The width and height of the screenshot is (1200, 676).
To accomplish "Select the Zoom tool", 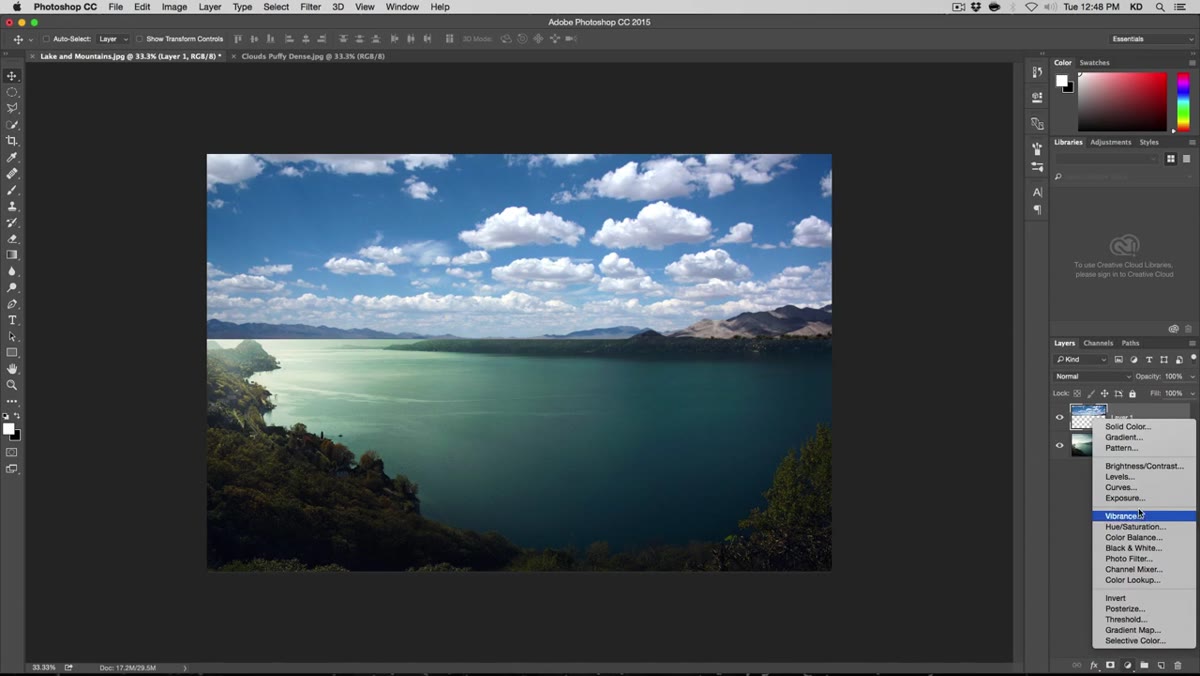I will point(12,385).
